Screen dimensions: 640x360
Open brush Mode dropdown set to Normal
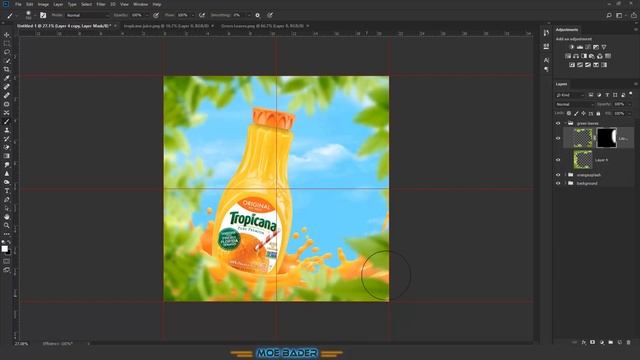click(x=88, y=15)
